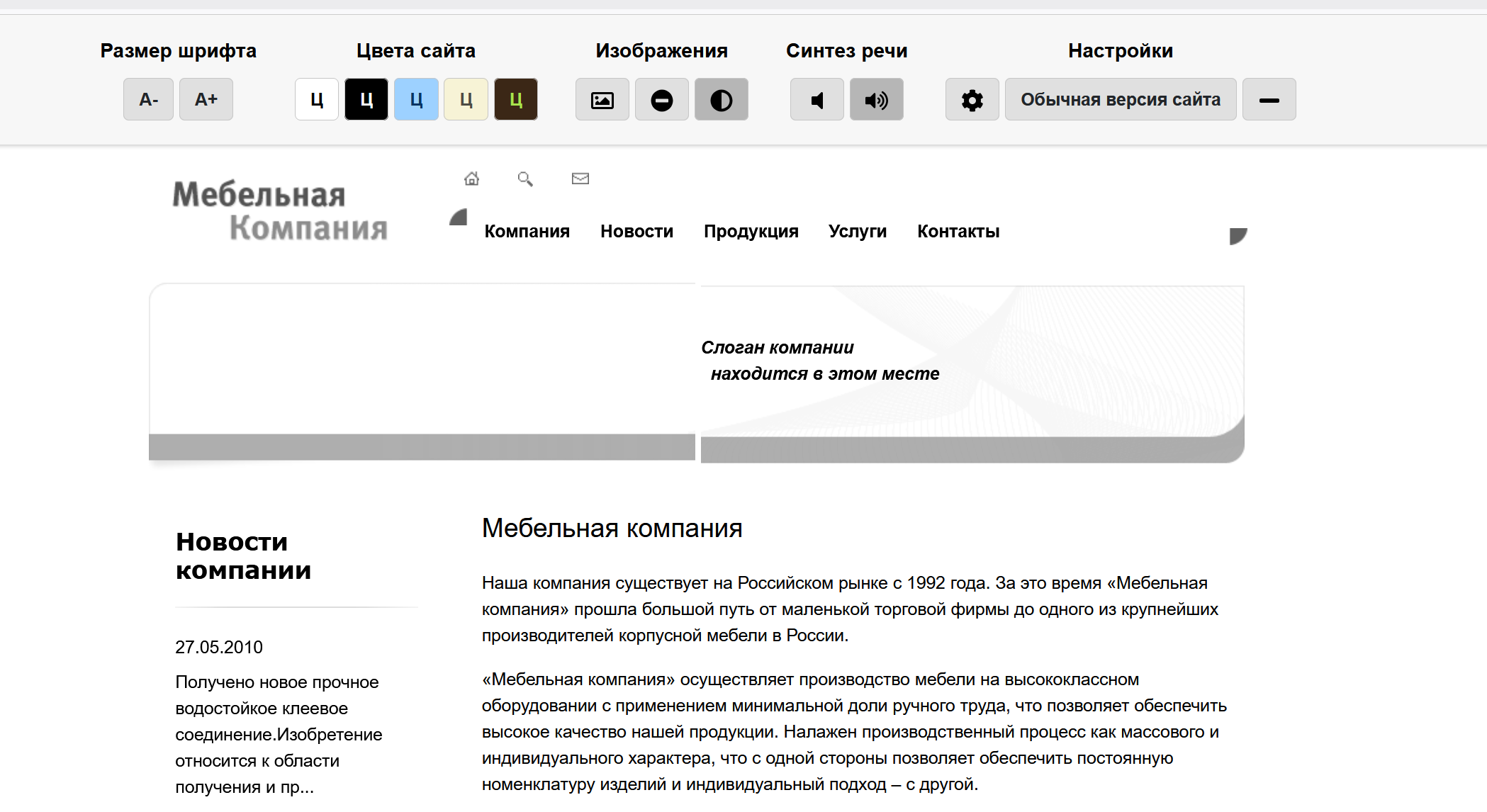
Task: Turn off speech synthesis speaker icon
Action: tap(817, 100)
